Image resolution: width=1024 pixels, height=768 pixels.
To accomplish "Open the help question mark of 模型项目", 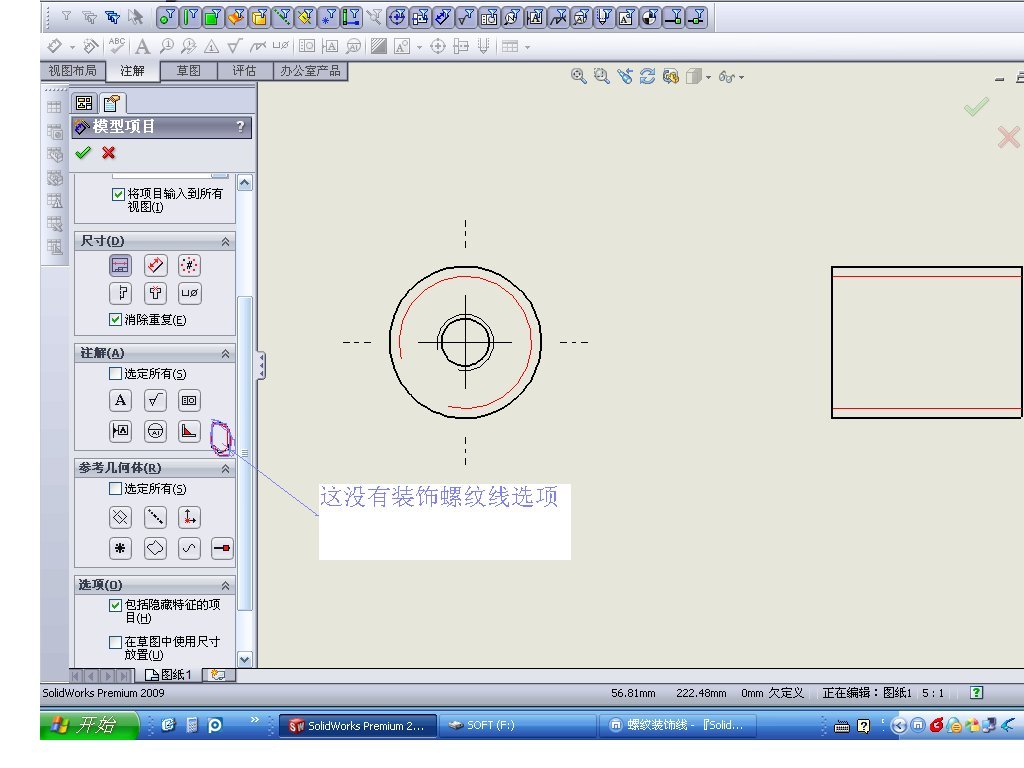I will pos(240,126).
